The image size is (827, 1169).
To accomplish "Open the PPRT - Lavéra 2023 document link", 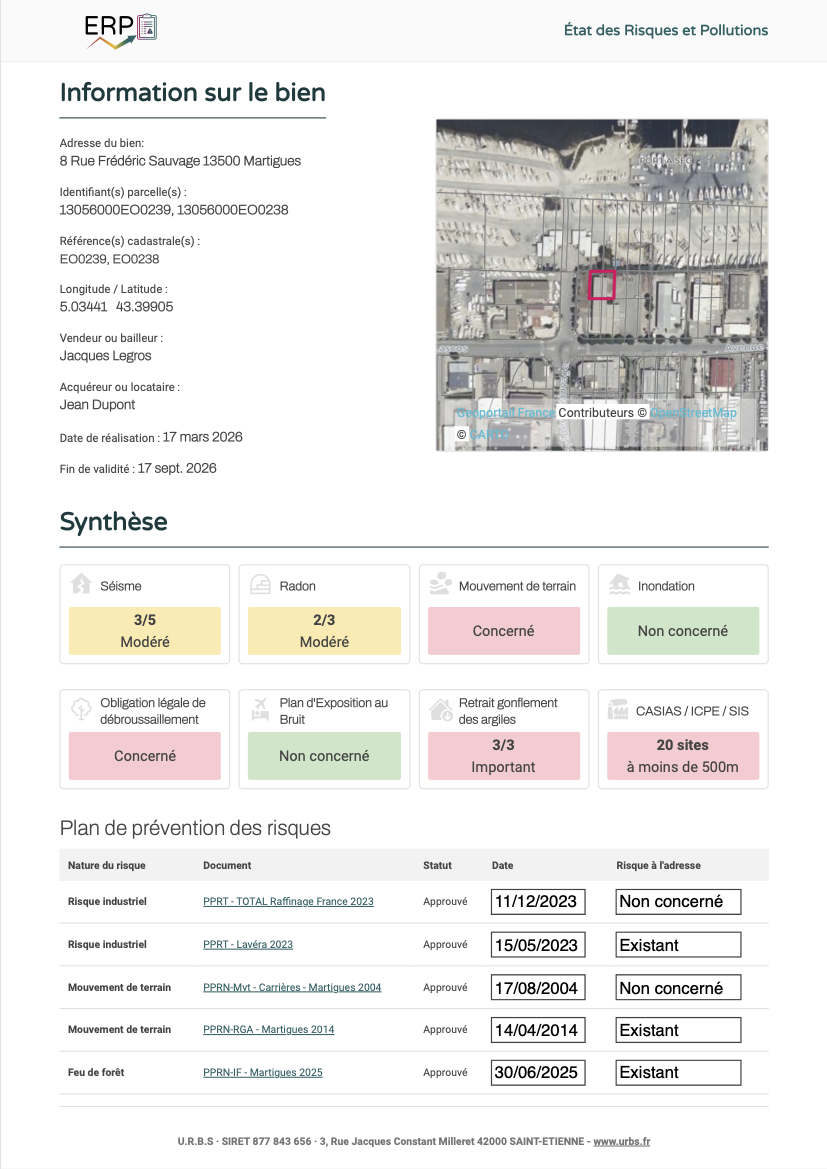I will (248, 944).
